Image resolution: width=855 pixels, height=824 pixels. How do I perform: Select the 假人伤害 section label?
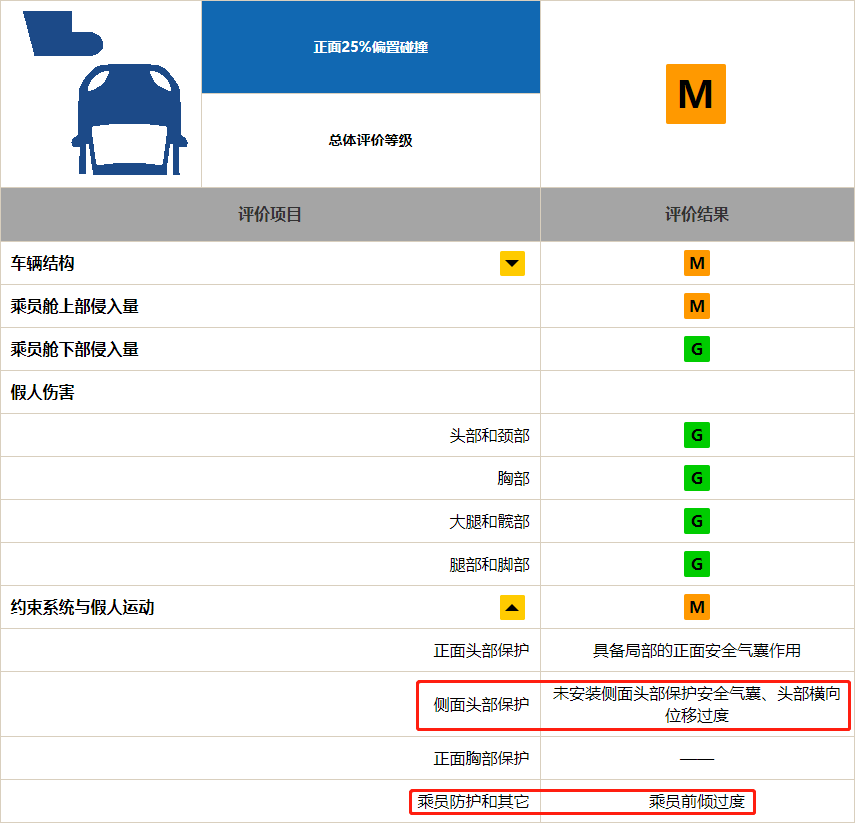coord(43,392)
